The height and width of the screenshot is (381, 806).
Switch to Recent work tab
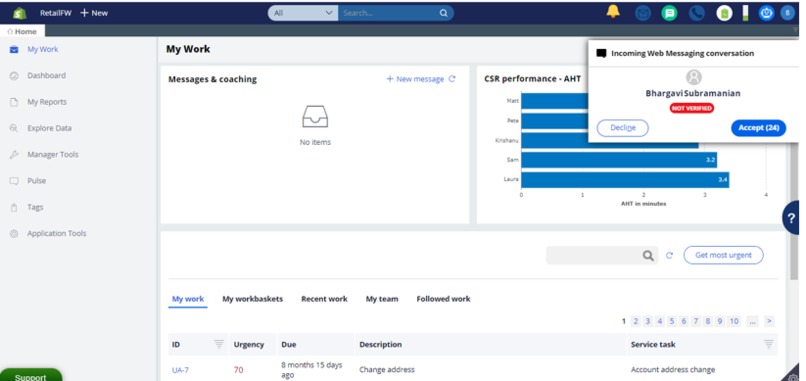pyautogui.click(x=324, y=299)
